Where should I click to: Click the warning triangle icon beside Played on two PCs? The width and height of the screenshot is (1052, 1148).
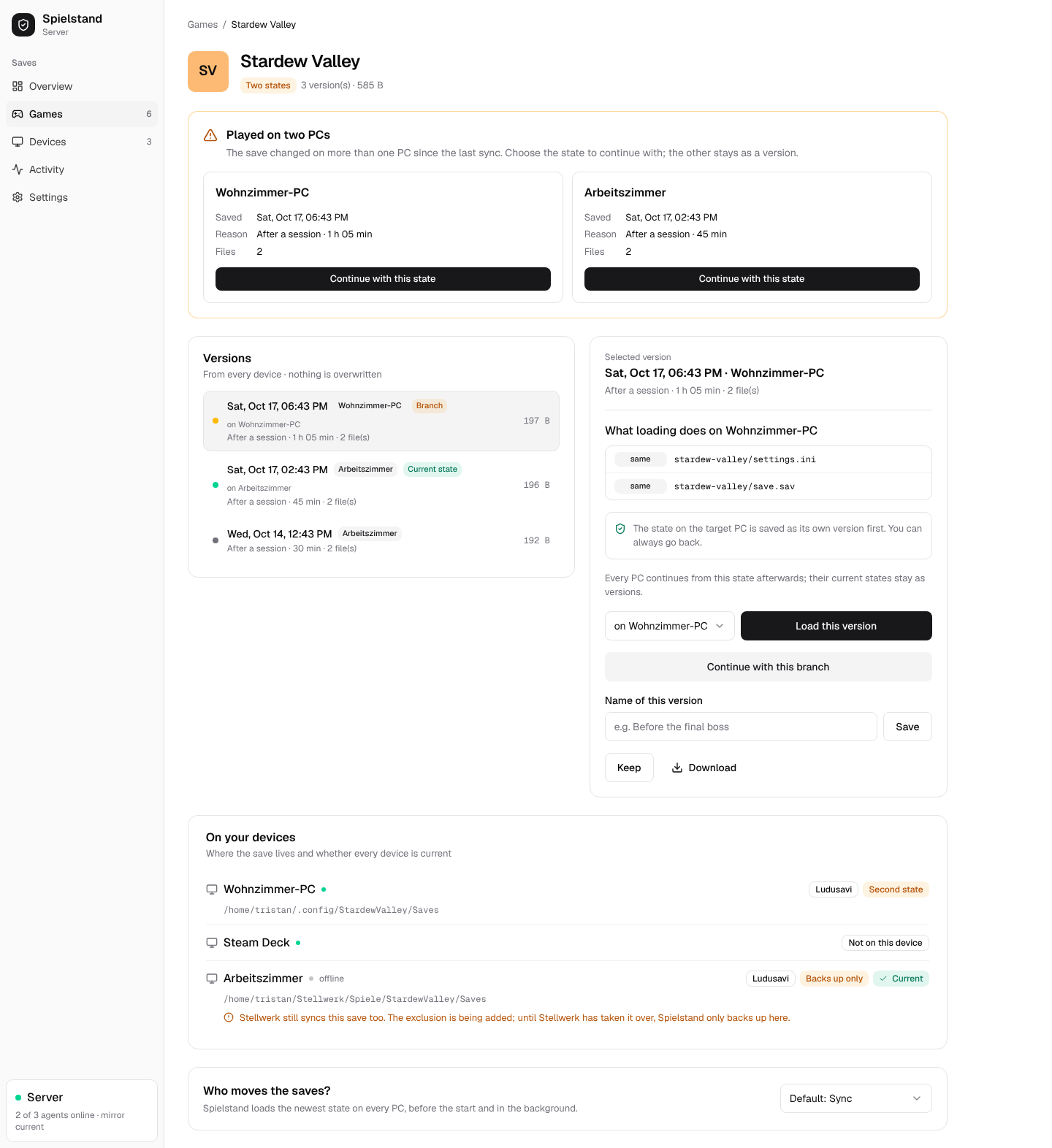[x=210, y=135]
